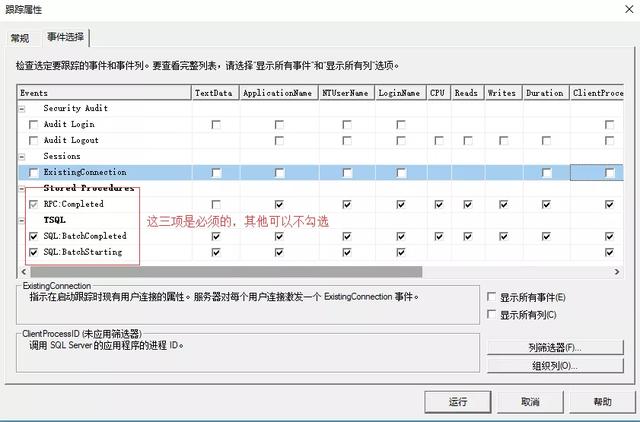Viewport: 640px width, 422px height.
Task: Check Duration for ExistingConnection row
Action: click(546, 173)
